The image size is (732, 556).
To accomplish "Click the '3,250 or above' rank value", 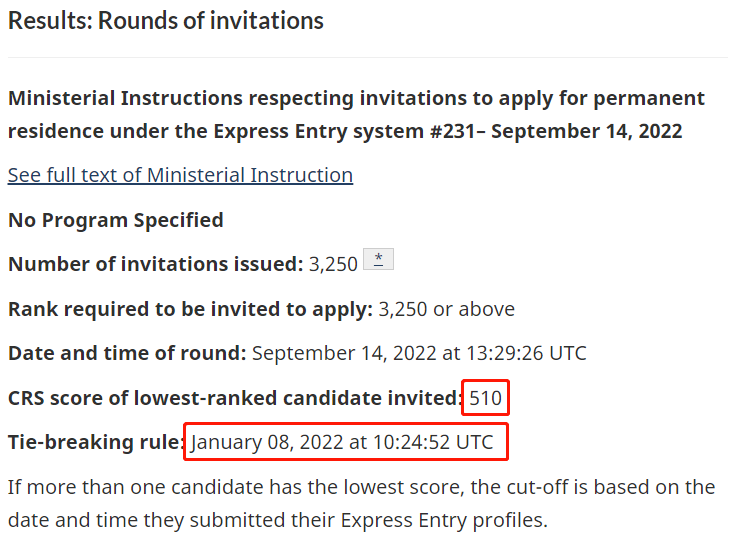I will pos(446,309).
